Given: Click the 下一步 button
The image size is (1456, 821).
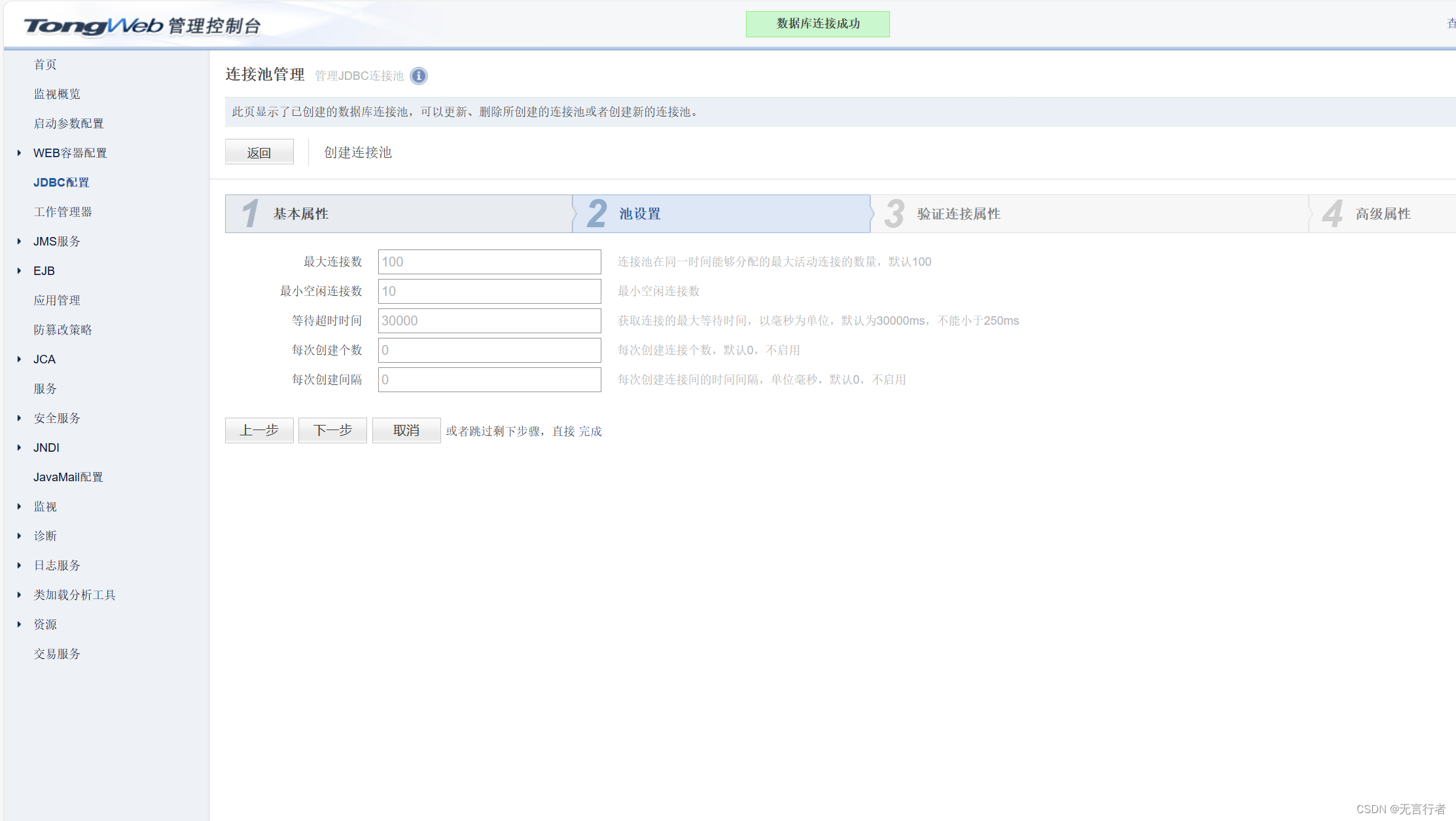Looking at the screenshot, I should click(332, 430).
